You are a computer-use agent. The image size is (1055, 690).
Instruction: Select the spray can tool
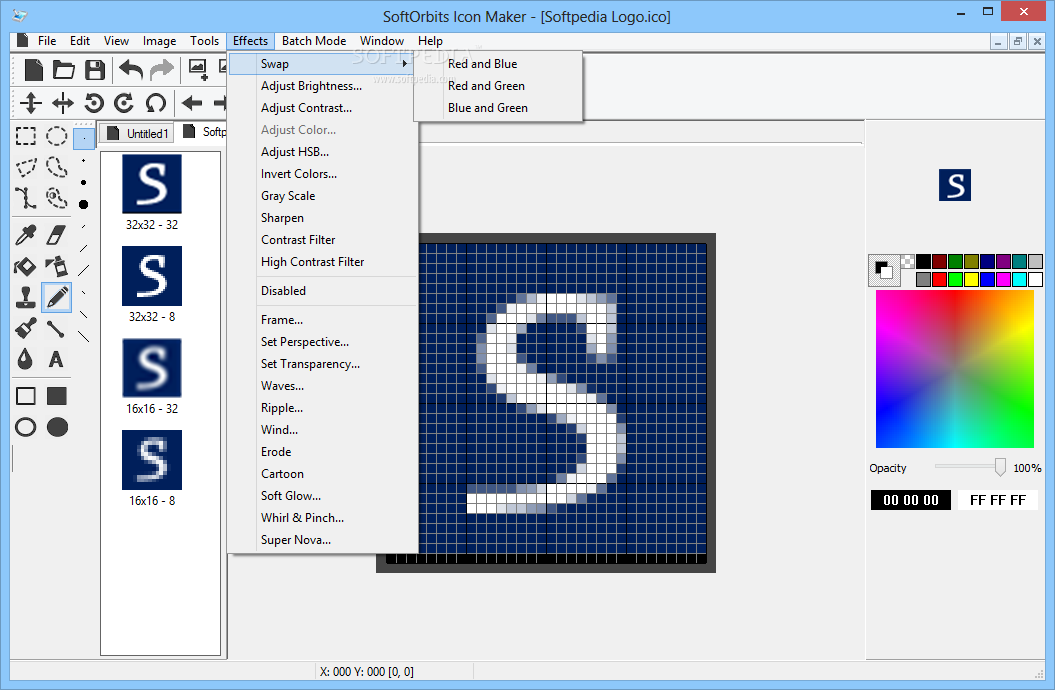click(x=57, y=266)
